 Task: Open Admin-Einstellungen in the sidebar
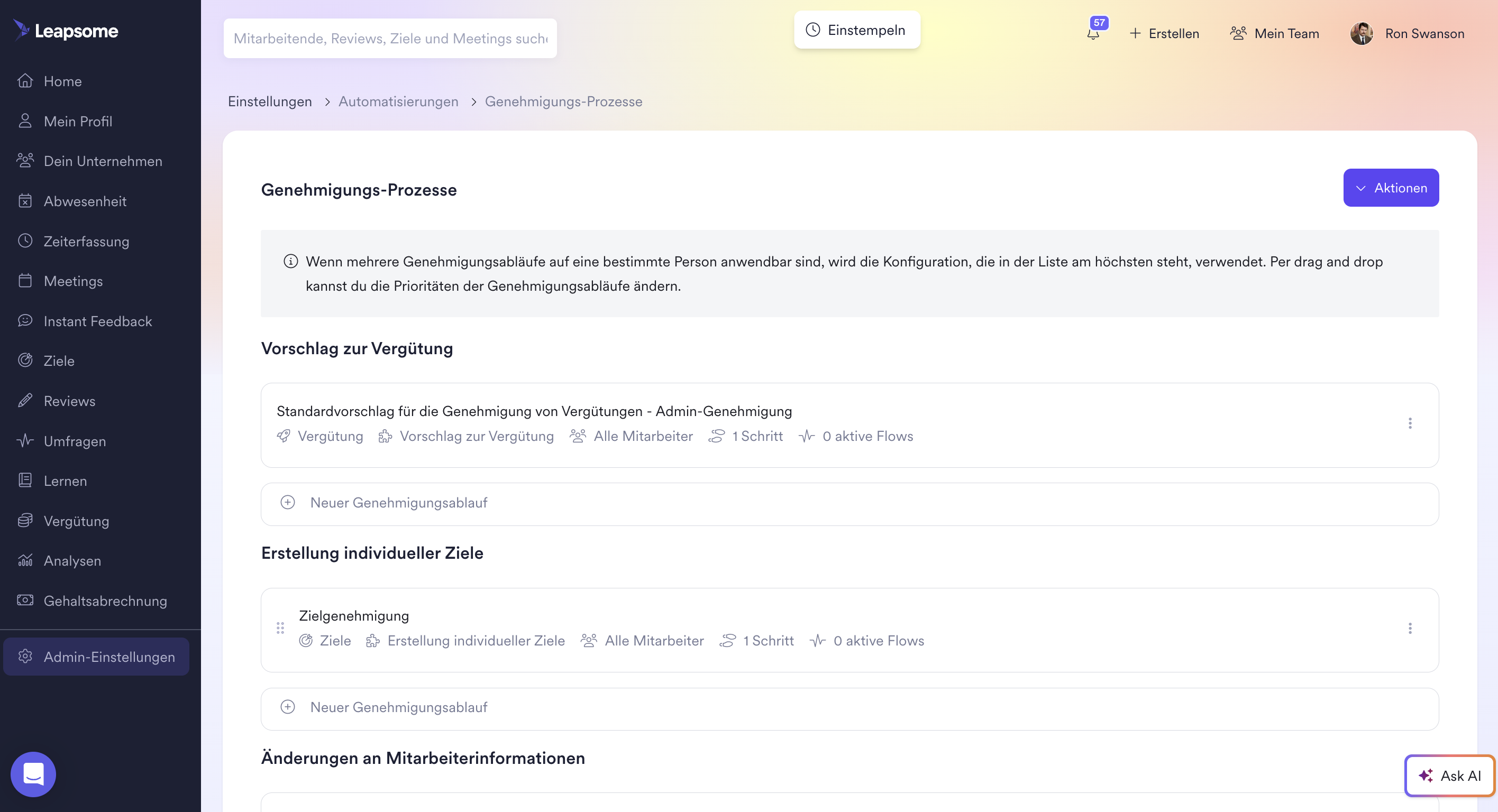[x=96, y=656]
